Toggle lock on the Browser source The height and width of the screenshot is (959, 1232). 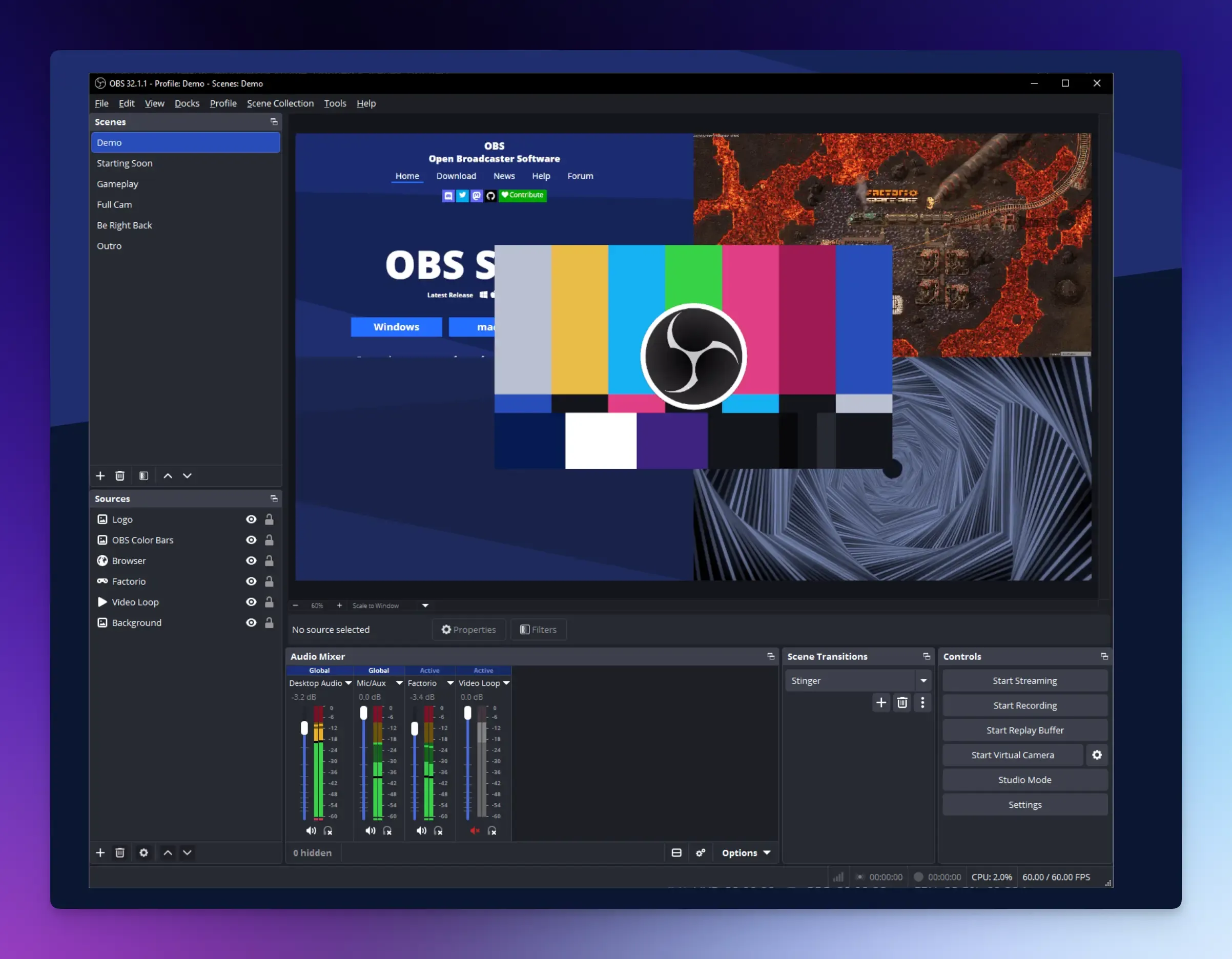[270, 560]
